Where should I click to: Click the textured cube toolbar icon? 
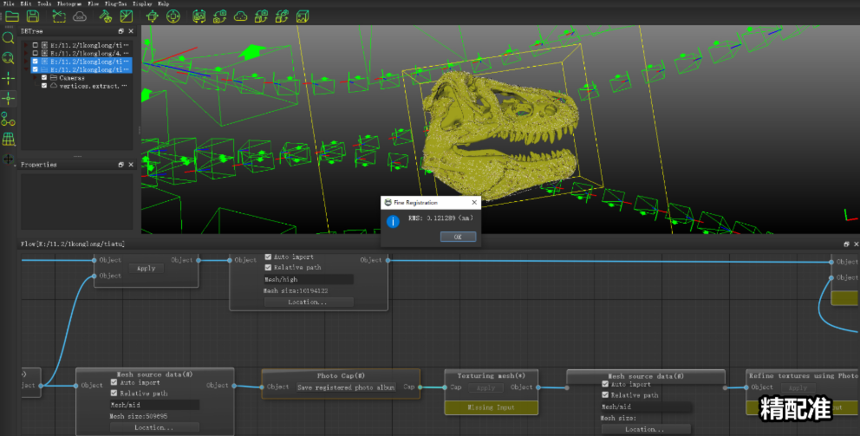302,16
